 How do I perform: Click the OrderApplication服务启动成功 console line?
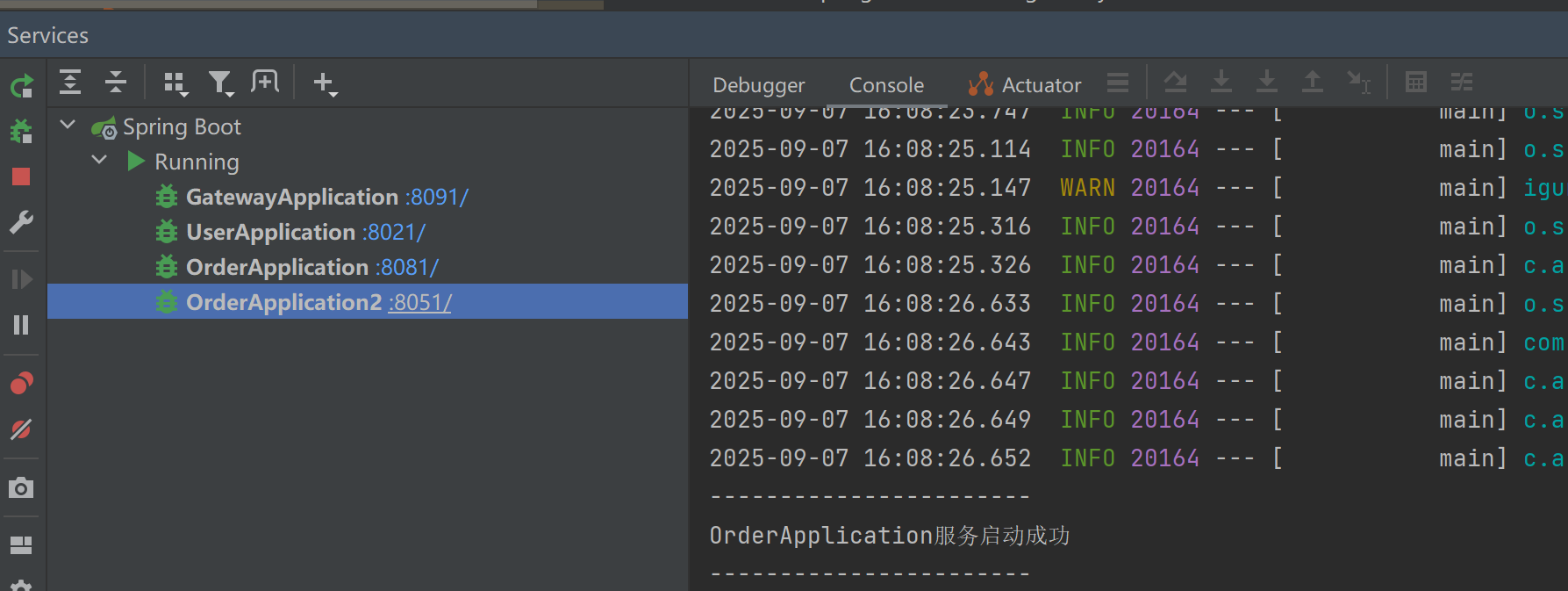point(890,536)
